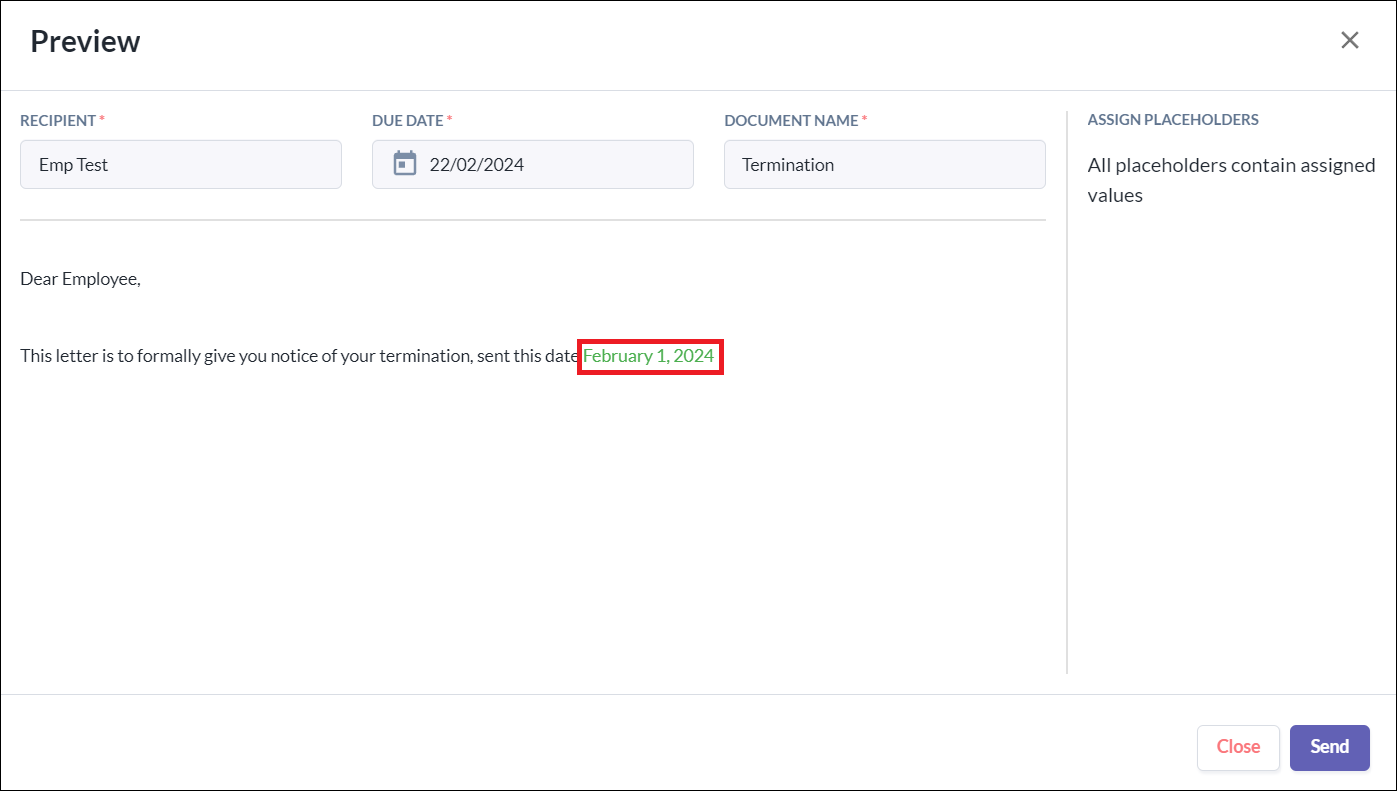The width and height of the screenshot is (1397, 792).
Task: Open the calendar icon in Due Date
Action: [405, 163]
